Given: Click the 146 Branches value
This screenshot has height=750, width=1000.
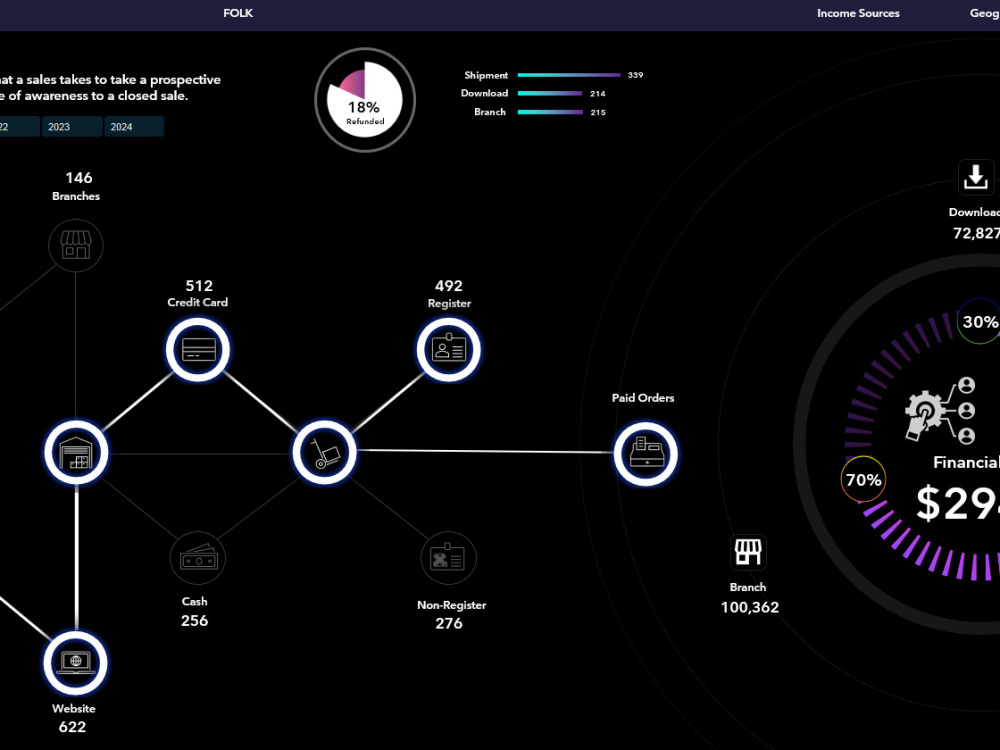Looking at the screenshot, I should click(78, 178).
